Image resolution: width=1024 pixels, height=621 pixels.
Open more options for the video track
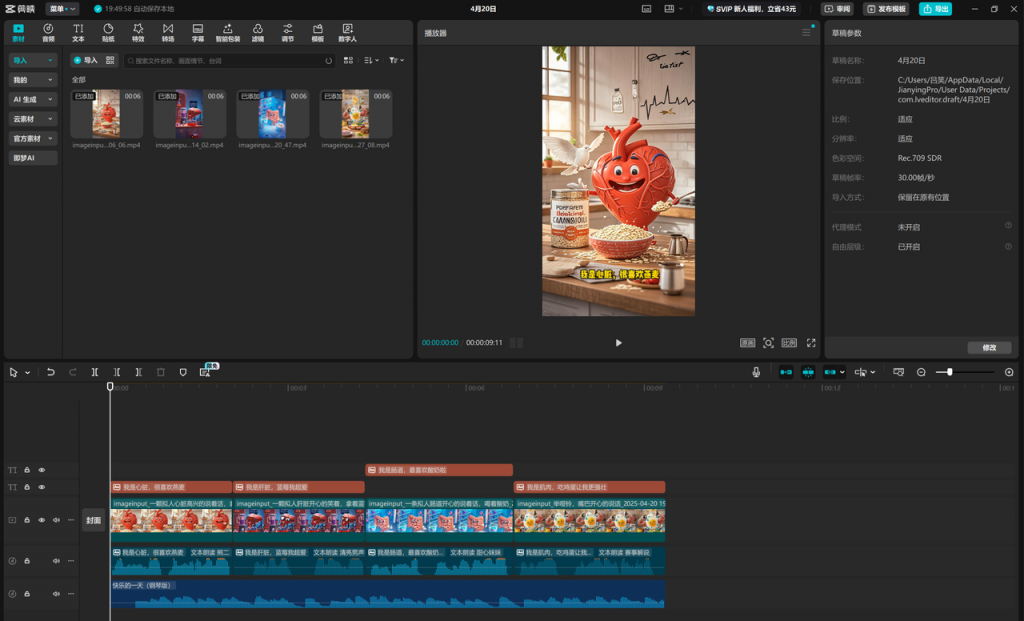click(x=71, y=520)
